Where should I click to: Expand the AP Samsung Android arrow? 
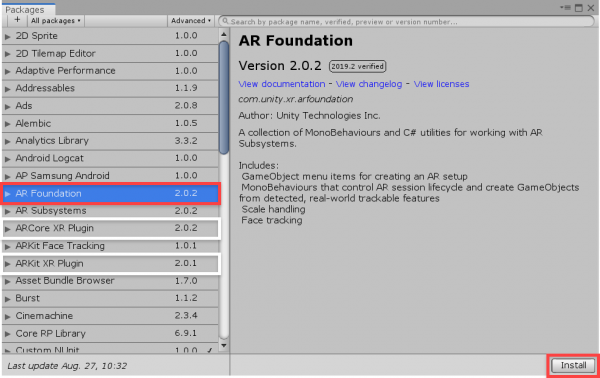pyautogui.click(x=7, y=176)
